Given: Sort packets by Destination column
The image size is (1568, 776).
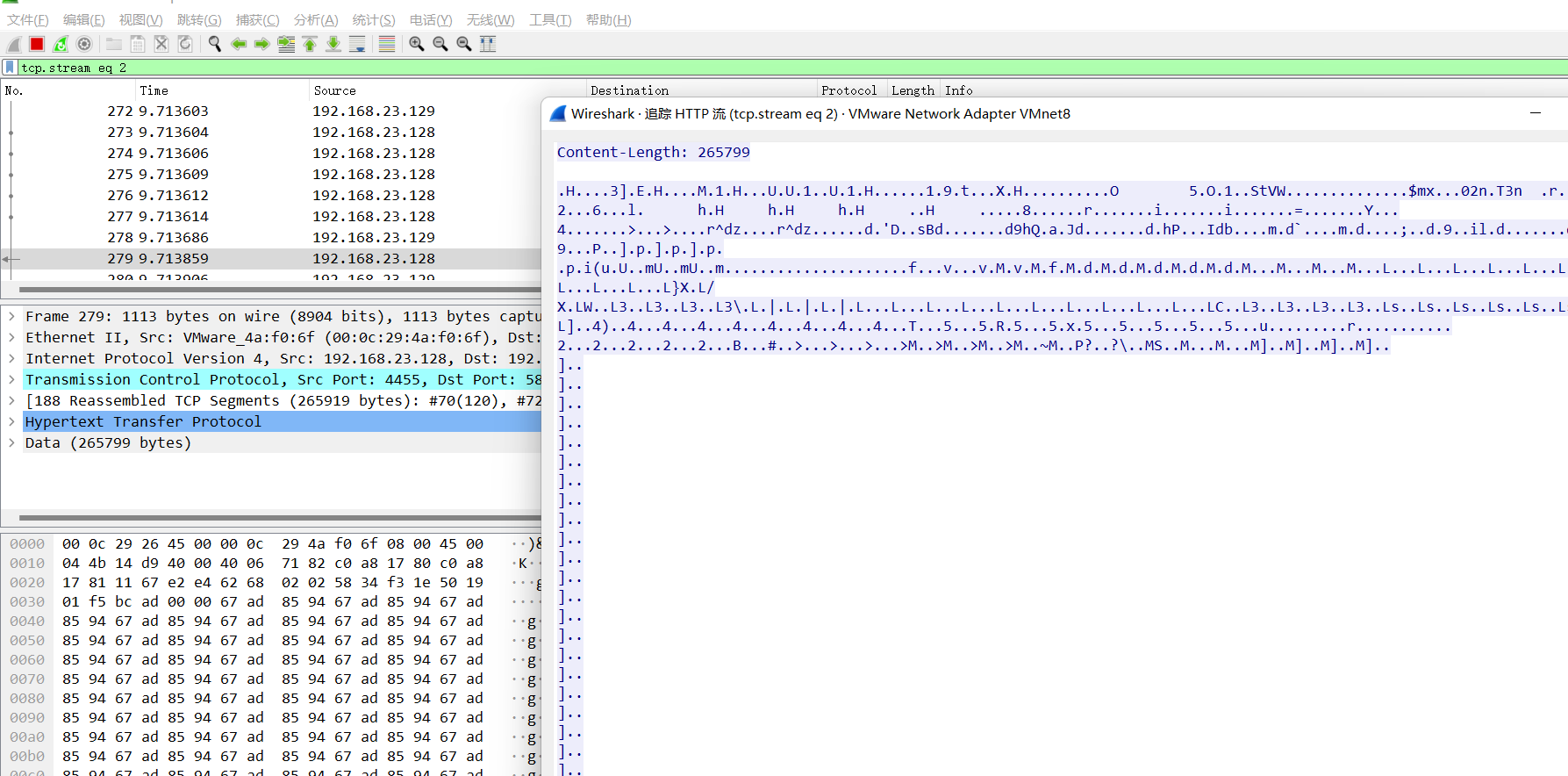Looking at the screenshot, I should click(702, 90).
